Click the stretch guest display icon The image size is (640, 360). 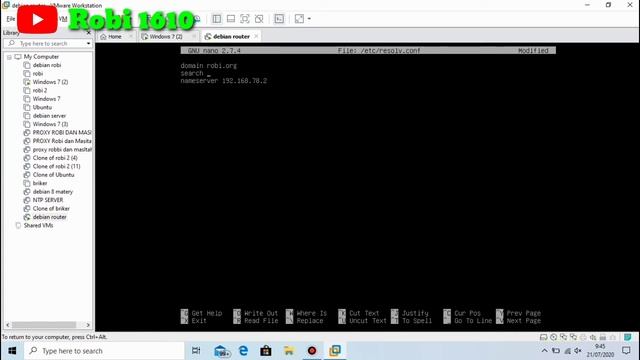click(x=299, y=19)
